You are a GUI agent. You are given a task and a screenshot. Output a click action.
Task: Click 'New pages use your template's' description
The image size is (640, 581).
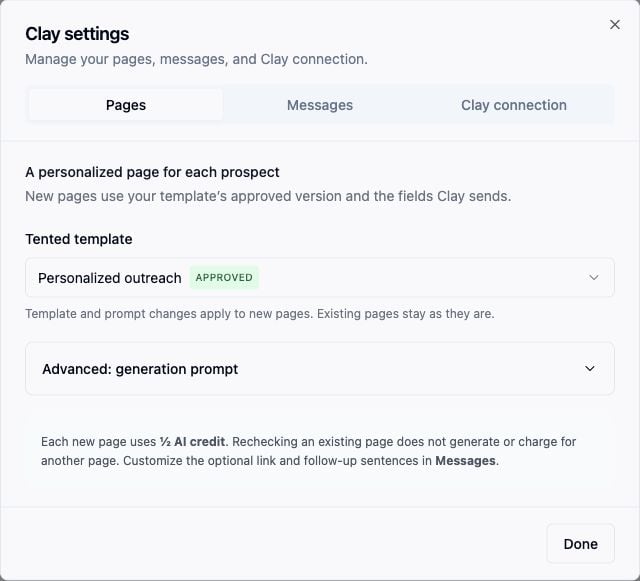268,196
